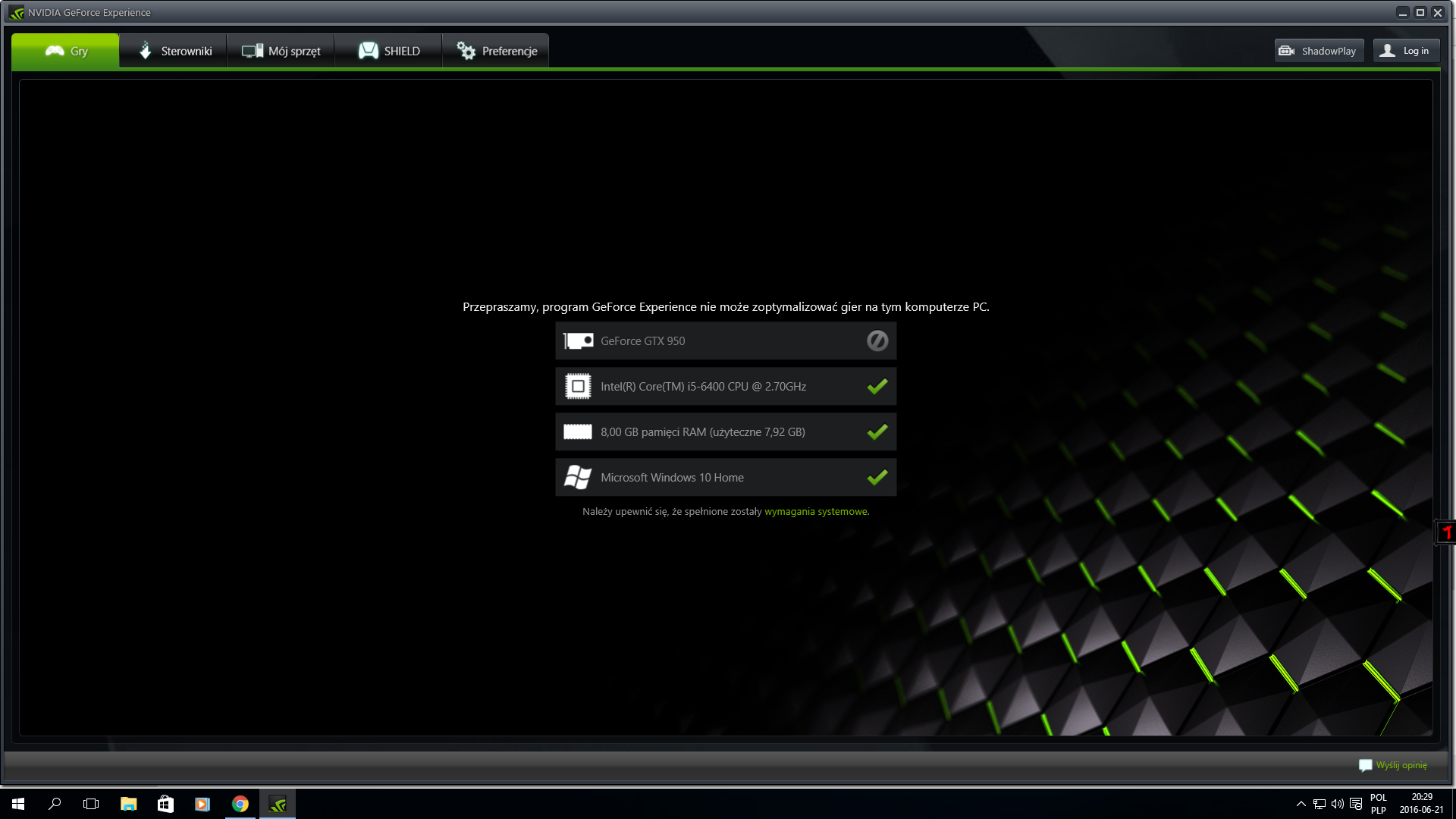Launch File Explorer from the taskbar
This screenshot has width=1456, height=819.
click(x=128, y=804)
